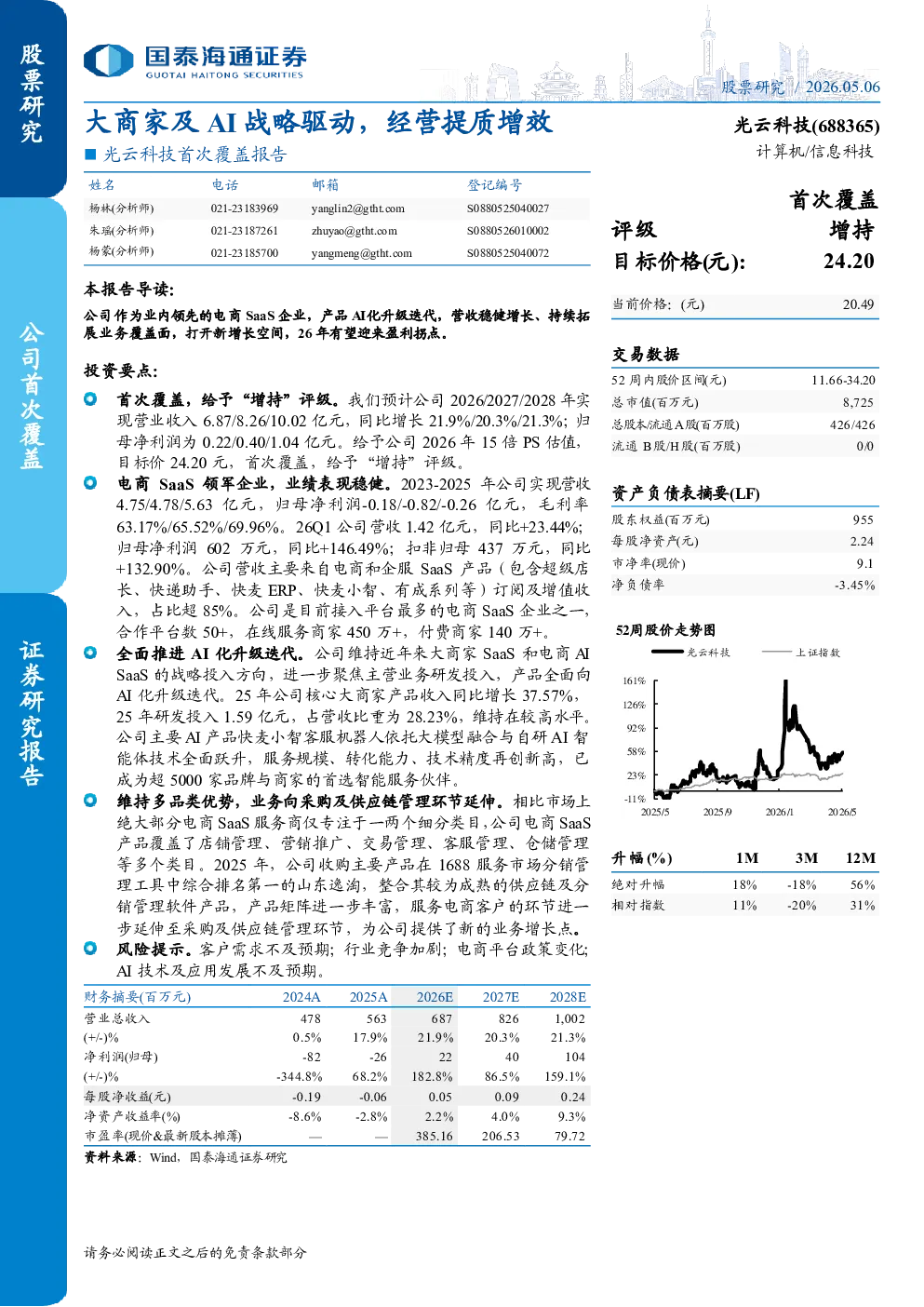Click 2026E P/E value 385.16
Image resolution: width=924 pixels, height=1307 pixels.
pos(435,1136)
